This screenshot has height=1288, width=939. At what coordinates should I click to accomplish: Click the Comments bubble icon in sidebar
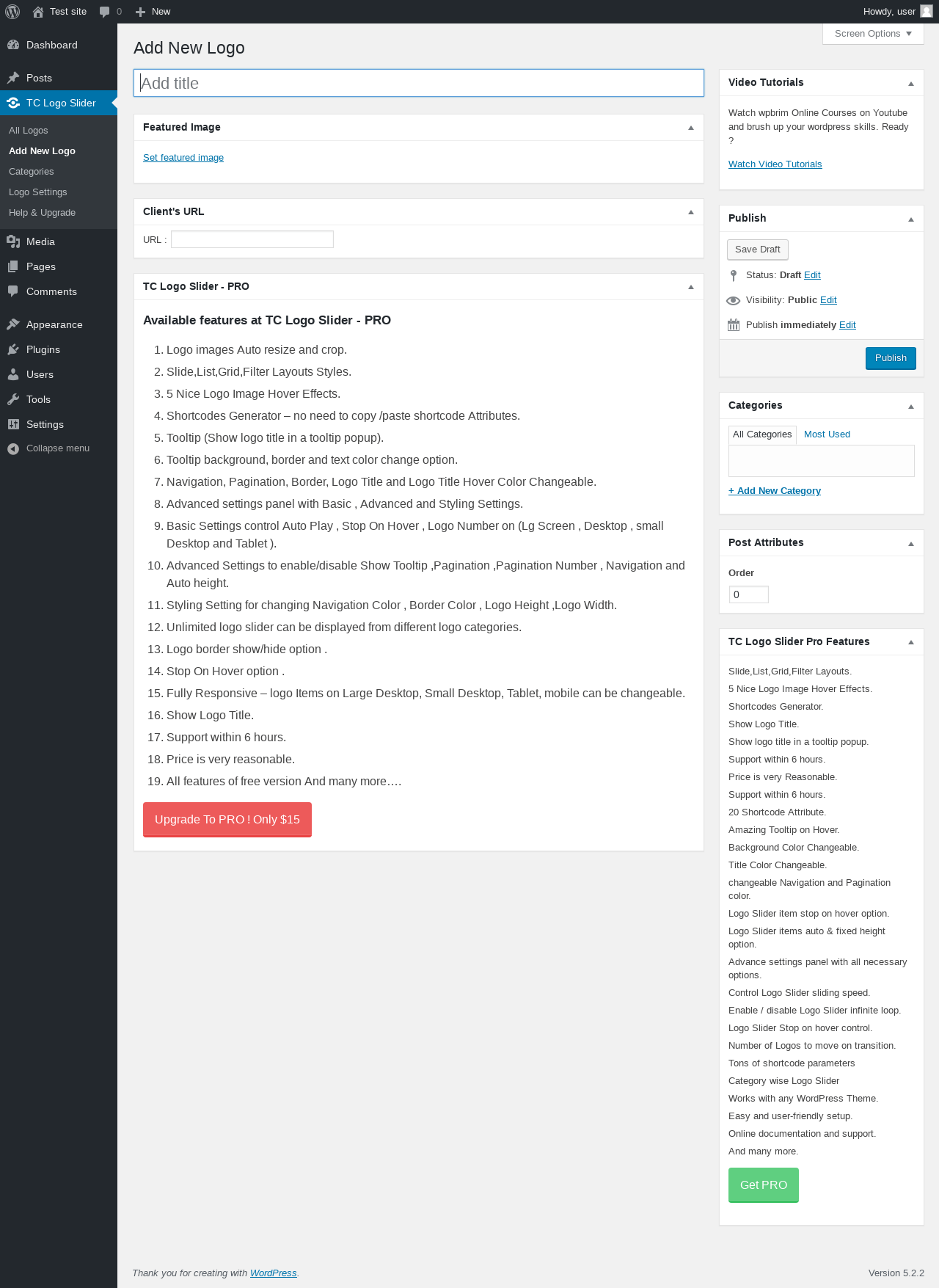pos(13,291)
